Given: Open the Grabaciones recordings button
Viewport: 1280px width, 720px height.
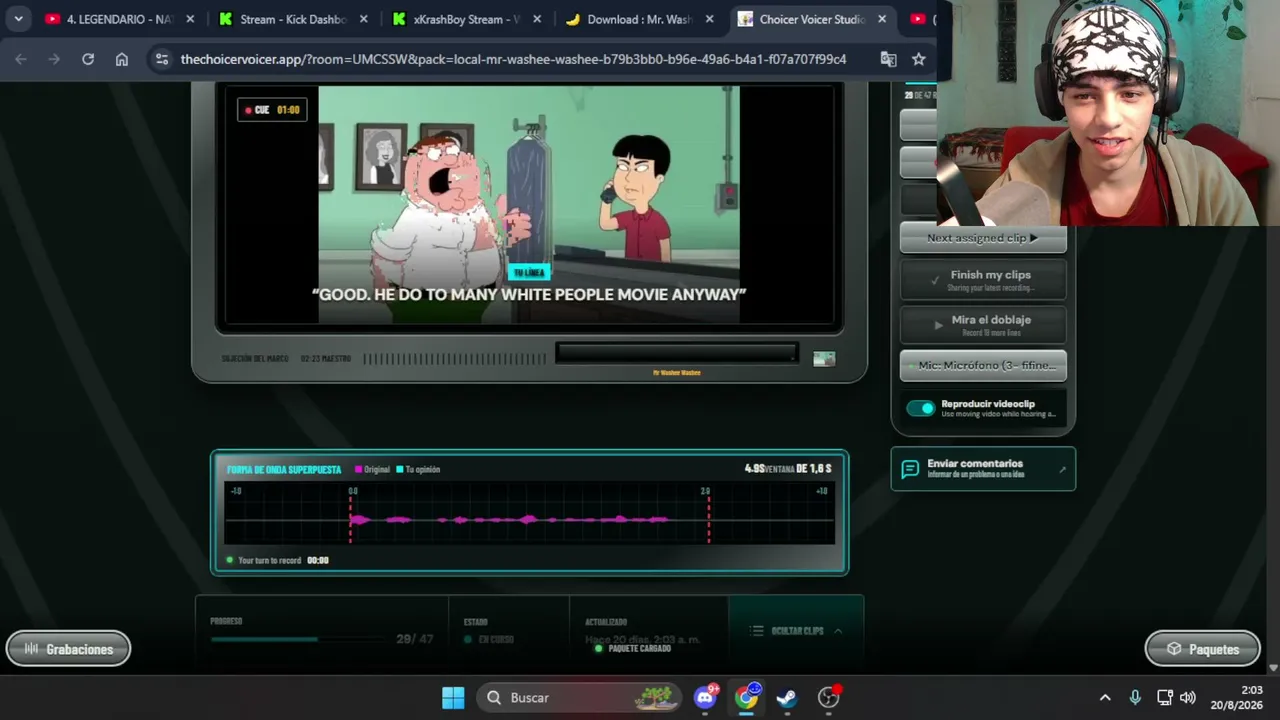Looking at the screenshot, I should (68, 649).
